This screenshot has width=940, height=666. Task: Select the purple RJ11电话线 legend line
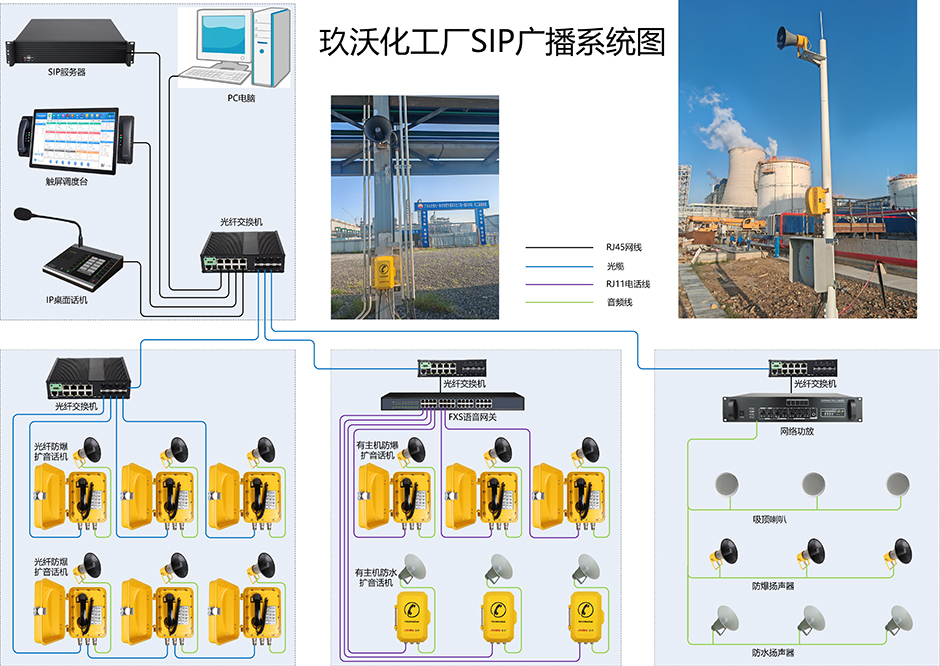558,284
